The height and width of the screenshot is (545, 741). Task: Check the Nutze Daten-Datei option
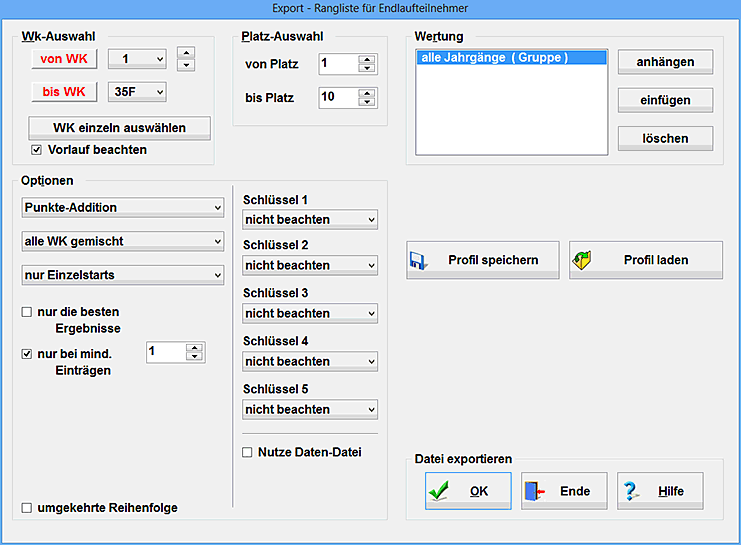coord(247,452)
